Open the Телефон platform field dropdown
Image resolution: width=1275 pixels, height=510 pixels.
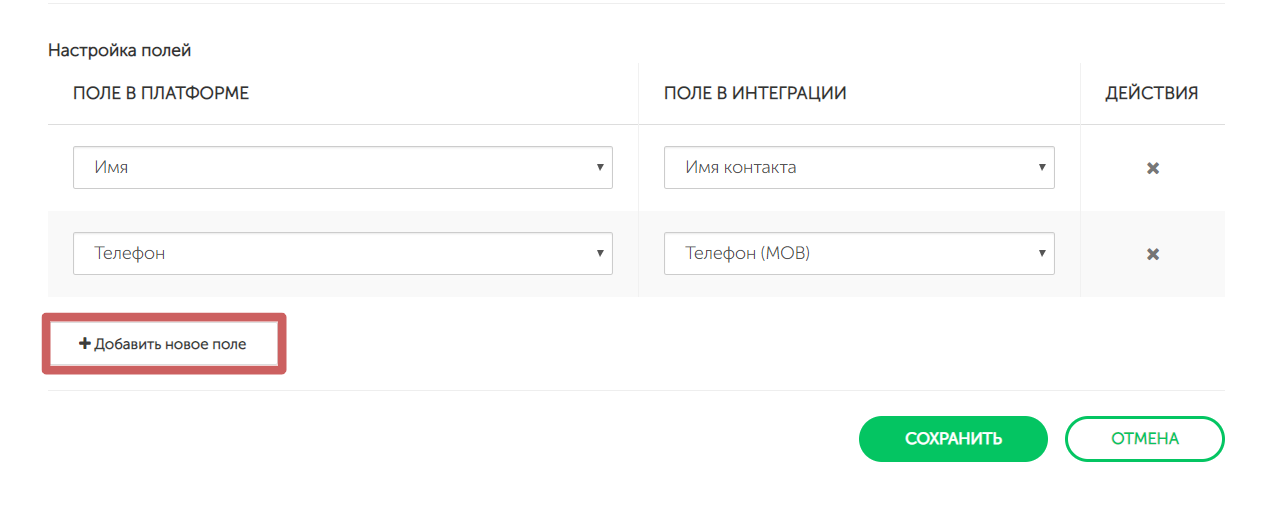click(342, 254)
